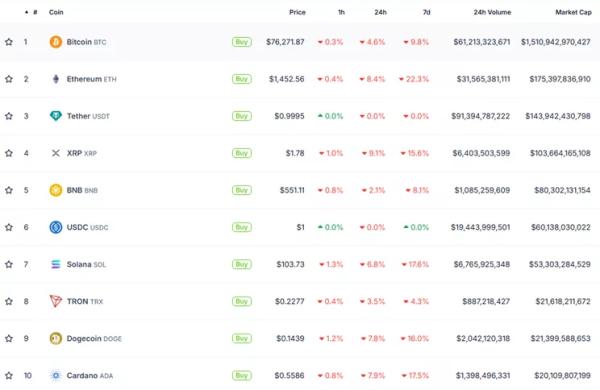Click the Dogecoin coin icon
Viewport: 600px width, 390px height.
[56, 338]
